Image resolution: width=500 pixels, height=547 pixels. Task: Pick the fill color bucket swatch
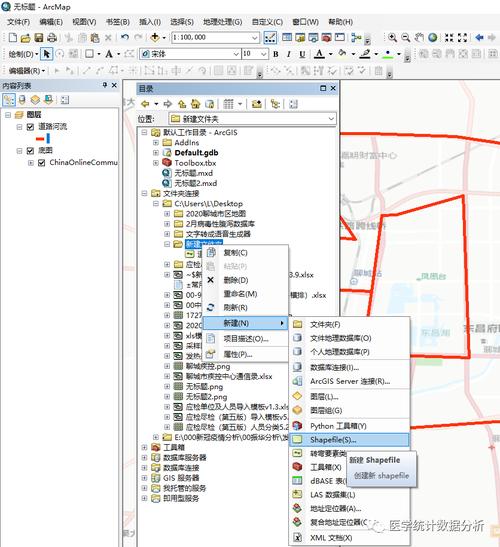pyautogui.click(x=342, y=54)
